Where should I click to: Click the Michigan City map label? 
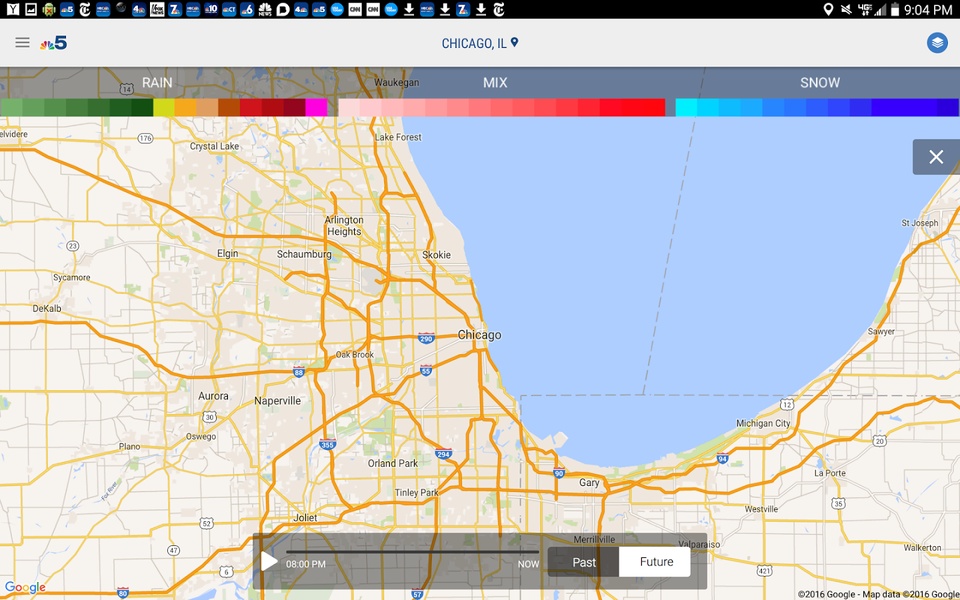(763, 423)
